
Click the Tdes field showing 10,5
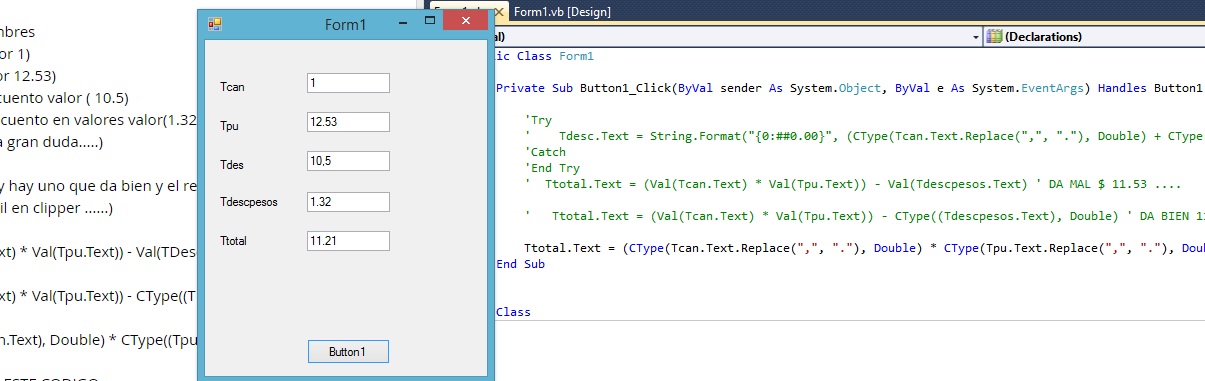click(348, 161)
